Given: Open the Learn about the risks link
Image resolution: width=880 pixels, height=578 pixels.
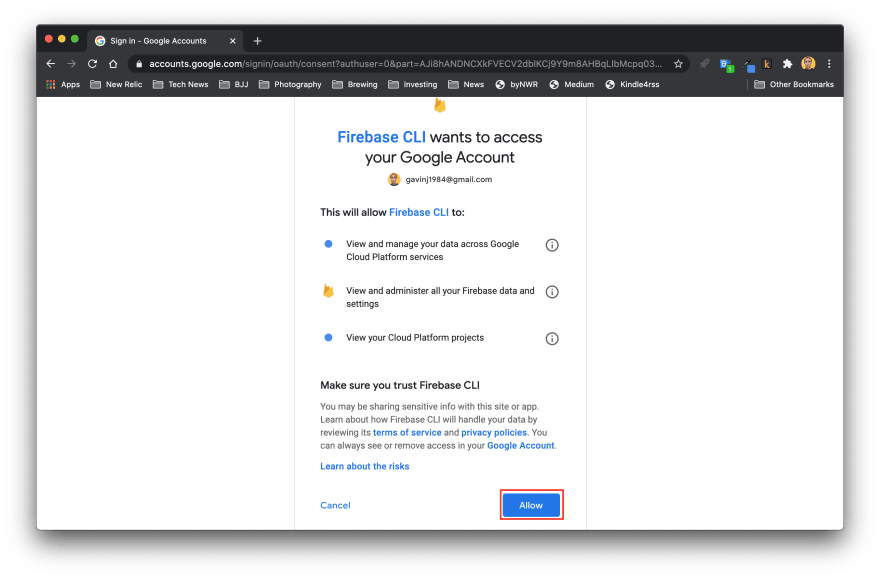Looking at the screenshot, I should pos(364,466).
